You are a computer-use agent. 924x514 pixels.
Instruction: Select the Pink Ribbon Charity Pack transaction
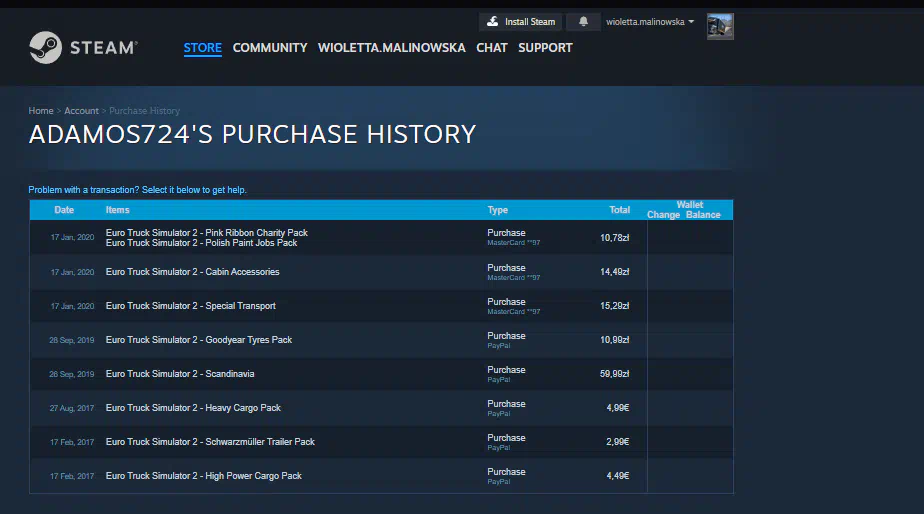[206, 233]
